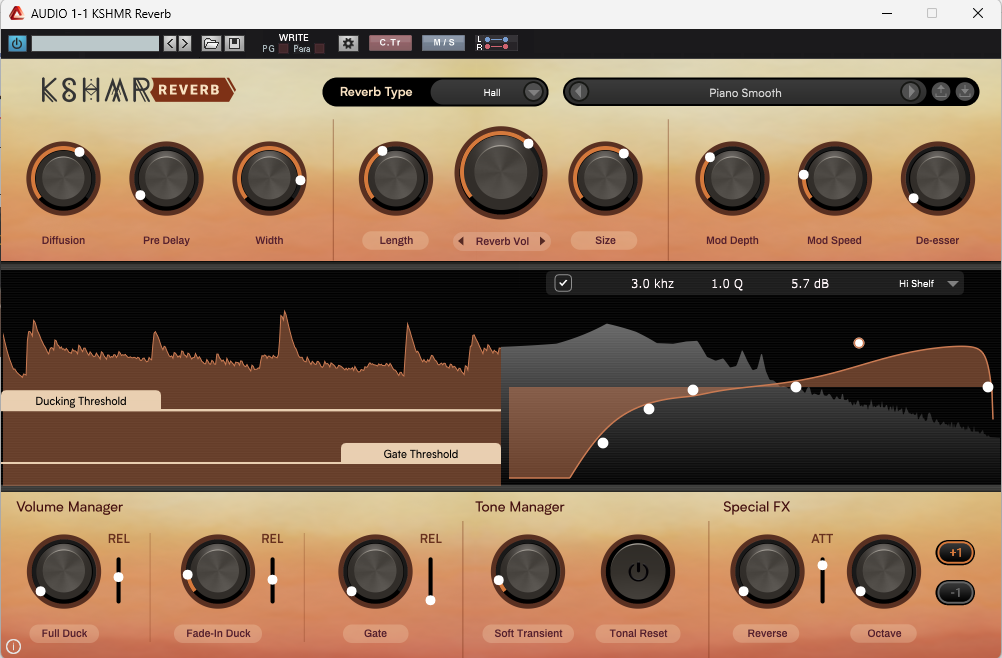Click the preset export upload icon
Viewport: 1002px width, 658px height.
941,92
